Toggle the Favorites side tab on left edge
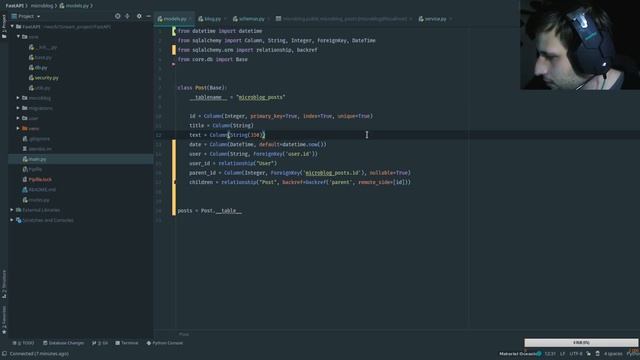The height and width of the screenshot is (360, 640). [4, 320]
